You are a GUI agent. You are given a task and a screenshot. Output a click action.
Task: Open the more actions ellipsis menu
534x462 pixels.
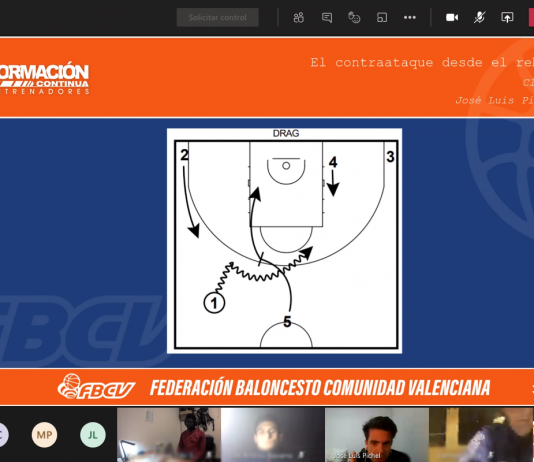click(x=410, y=17)
